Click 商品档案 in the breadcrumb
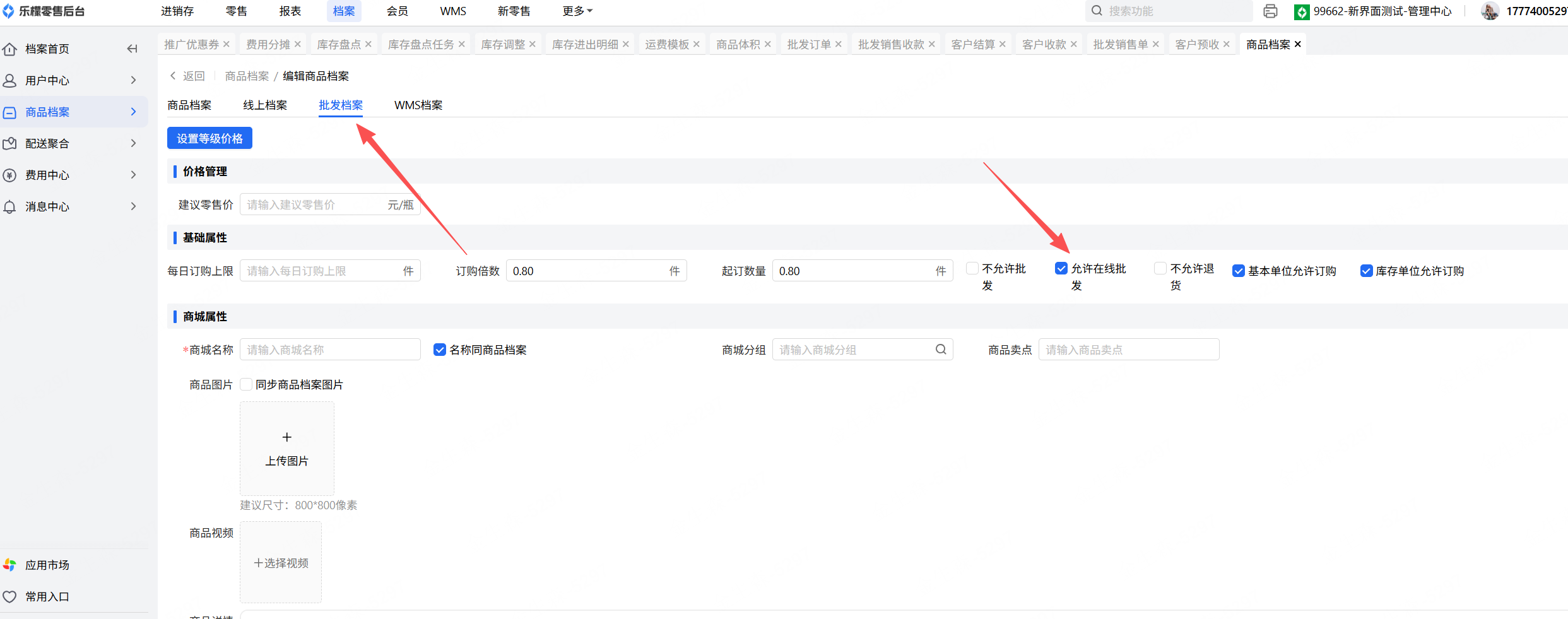This screenshot has width=1568, height=619. click(x=247, y=76)
